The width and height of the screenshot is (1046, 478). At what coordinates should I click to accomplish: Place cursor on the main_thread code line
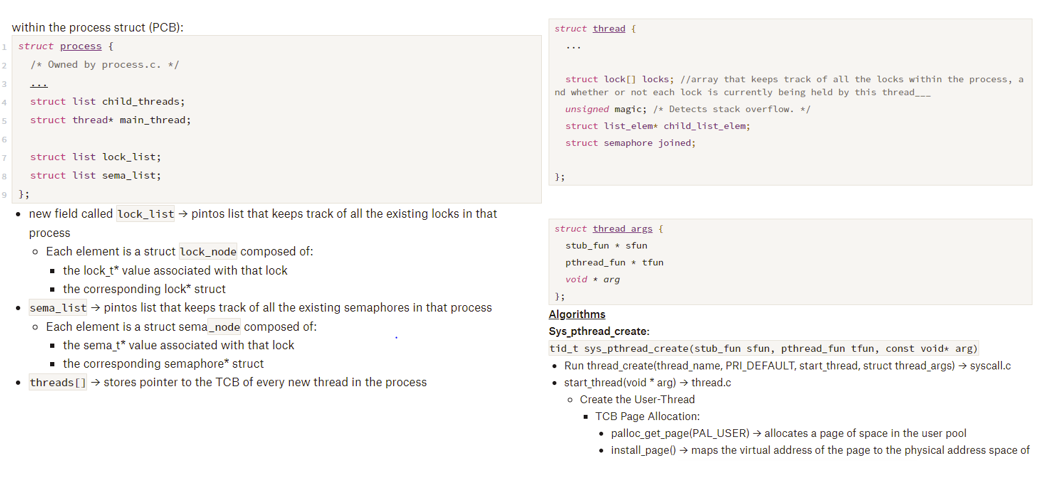tap(110, 120)
